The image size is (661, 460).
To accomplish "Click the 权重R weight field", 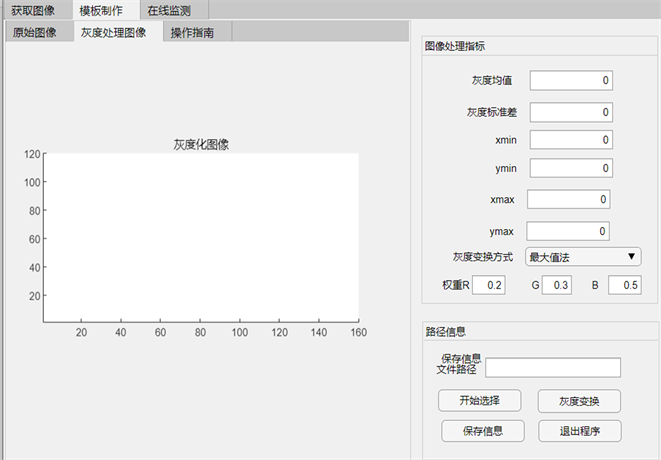I will [x=489, y=286].
